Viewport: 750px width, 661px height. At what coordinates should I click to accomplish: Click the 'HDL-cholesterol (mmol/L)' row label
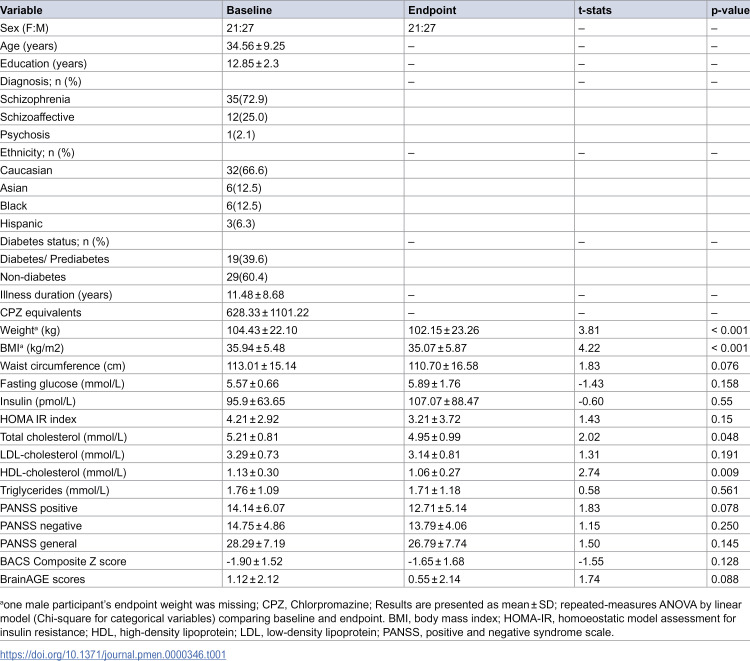click(x=63, y=473)
